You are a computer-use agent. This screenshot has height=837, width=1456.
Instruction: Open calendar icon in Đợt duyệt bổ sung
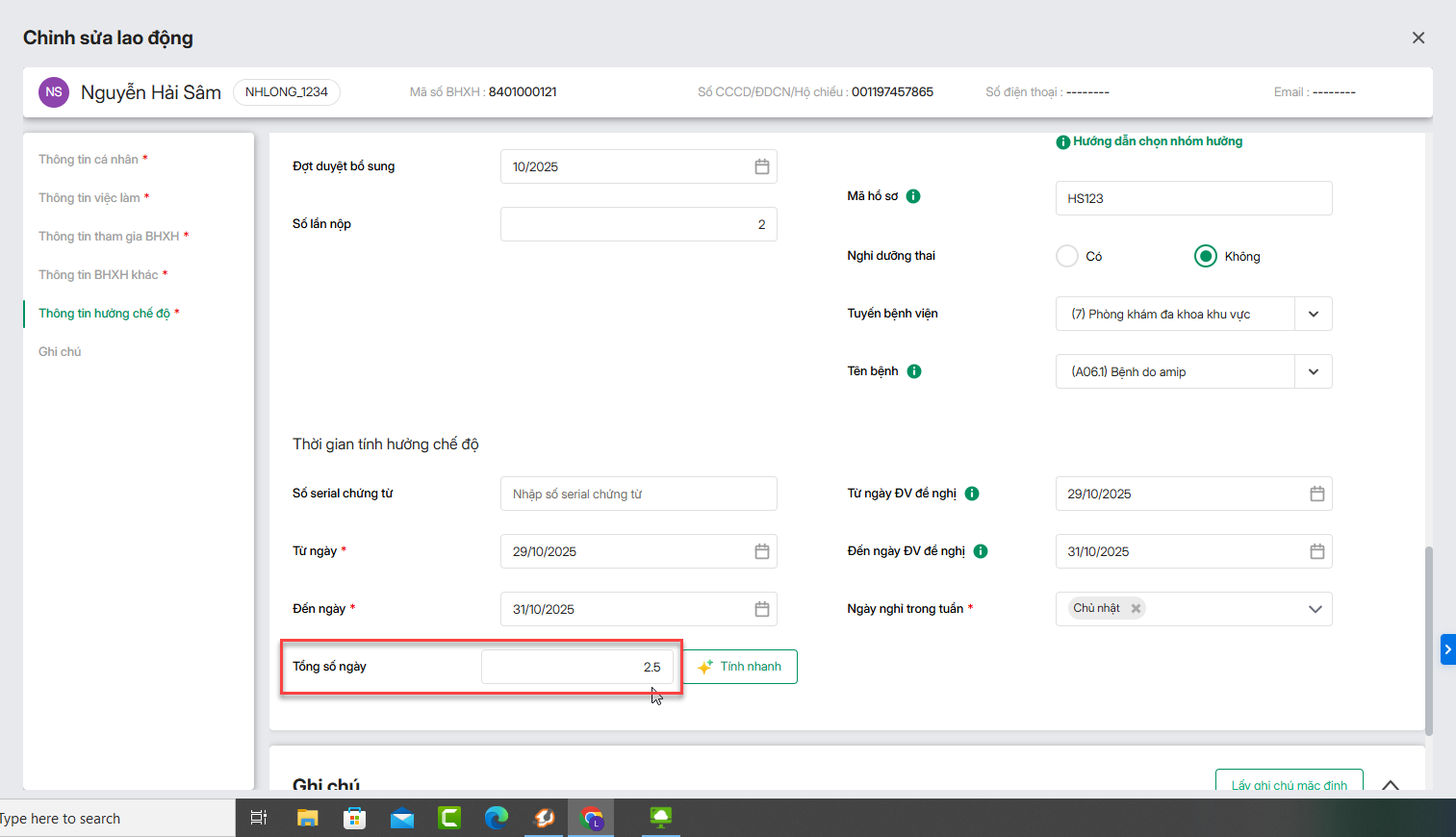pyautogui.click(x=761, y=166)
